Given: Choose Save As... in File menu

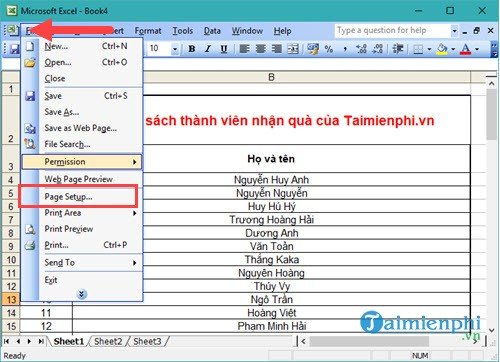Looking at the screenshot, I should click(x=82, y=112).
